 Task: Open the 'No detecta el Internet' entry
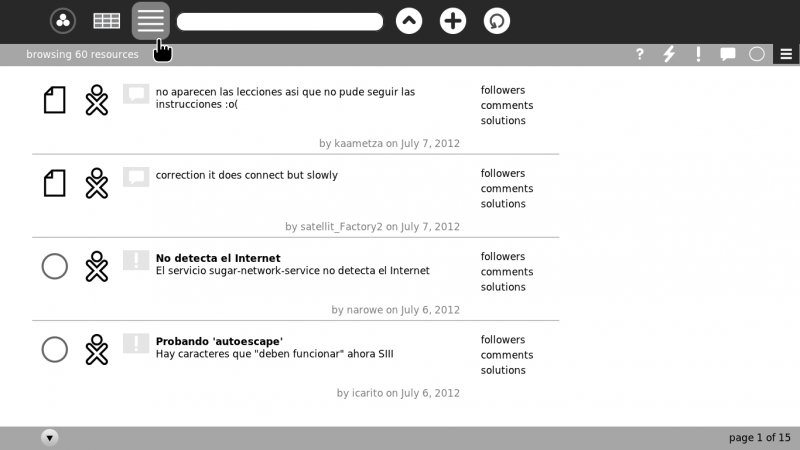click(x=218, y=258)
